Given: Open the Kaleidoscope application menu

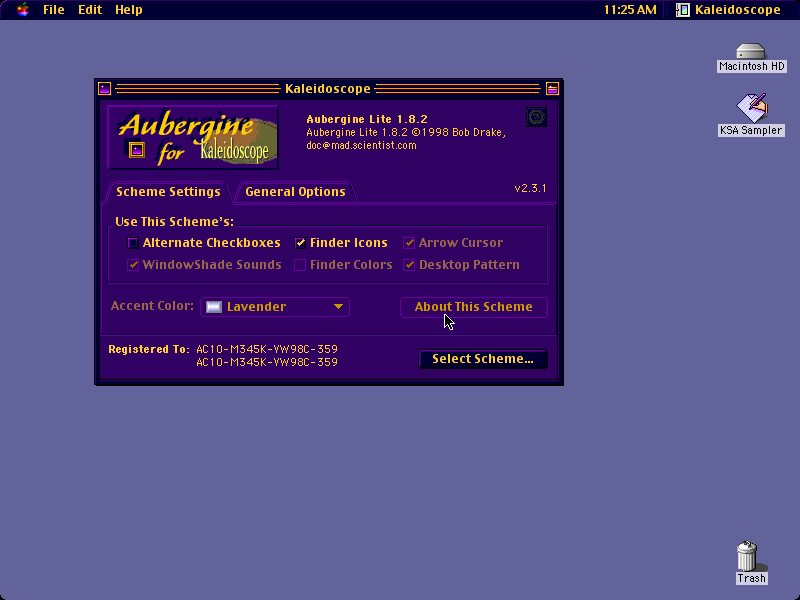Looking at the screenshot, I should (x=729, y=10).
